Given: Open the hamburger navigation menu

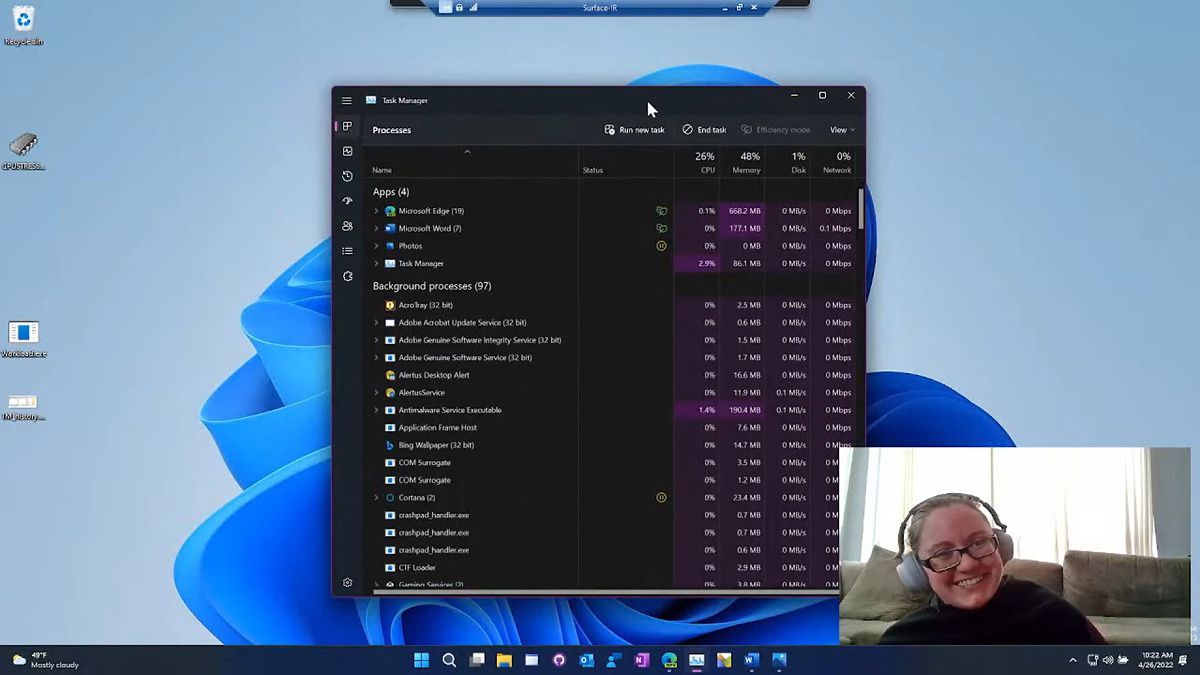Looking at the screenshot, I should pyautogui.click(x=347, y=100).
